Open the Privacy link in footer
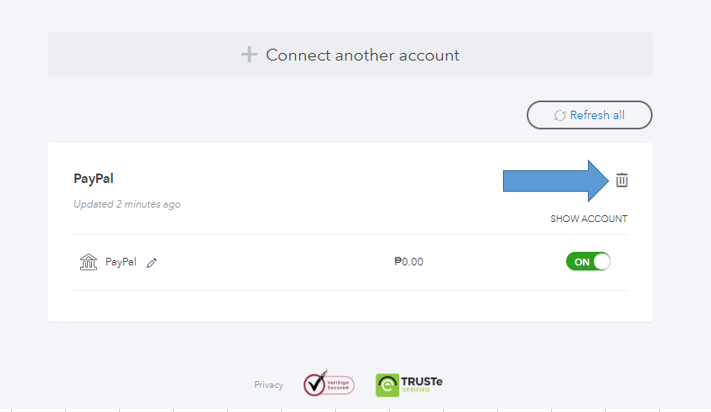 coord(268,385)
